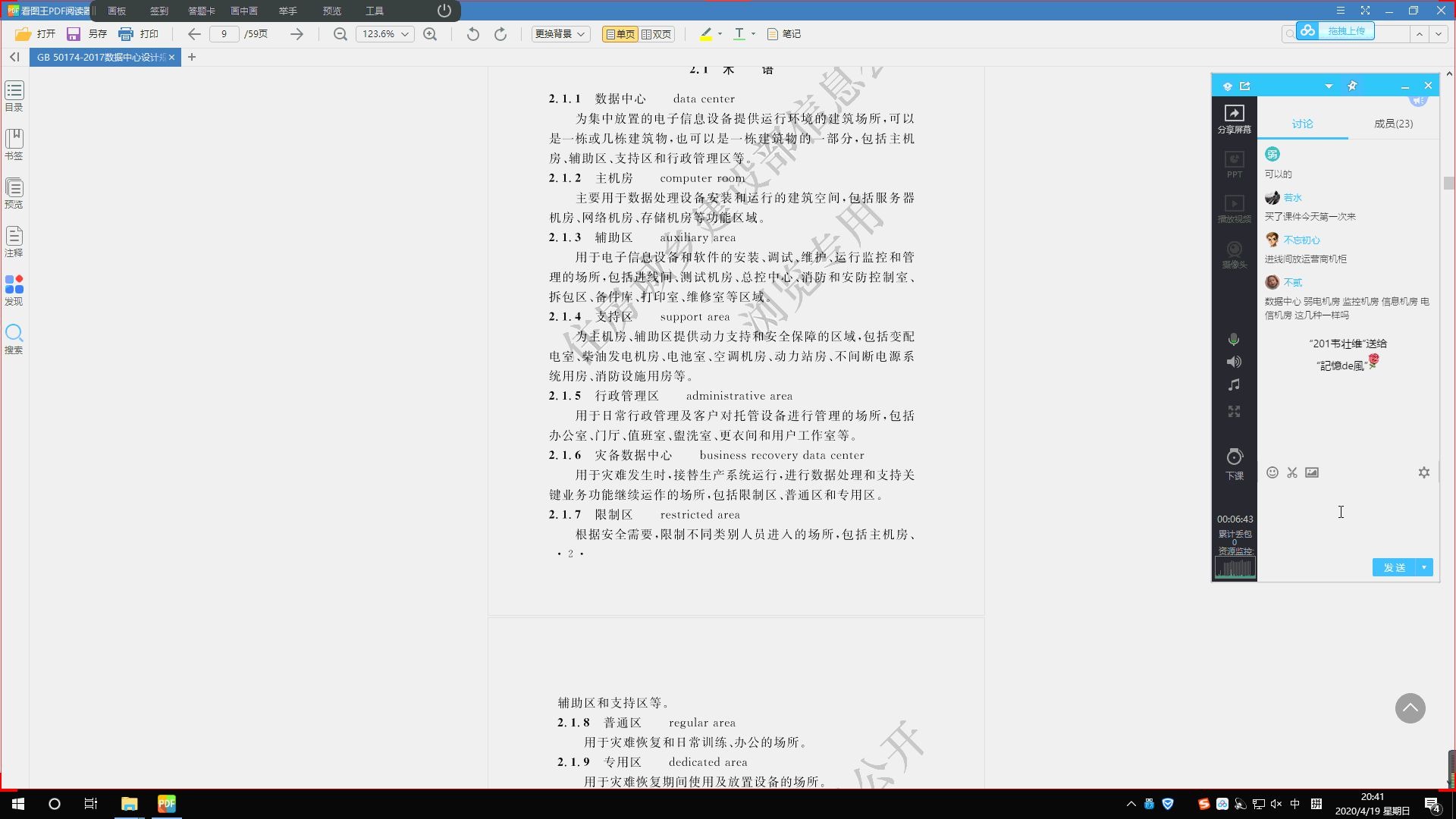Expand the 发送 send options arrow
The height and width of the screenshot is (819, 1456).
click(1424, 567)
